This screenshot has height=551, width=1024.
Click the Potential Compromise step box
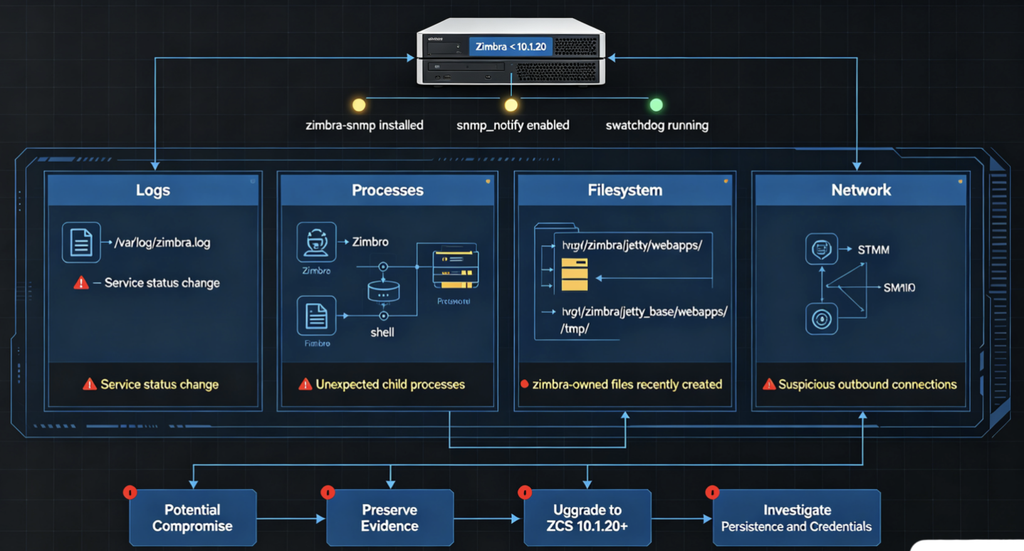tap(193, 518)
